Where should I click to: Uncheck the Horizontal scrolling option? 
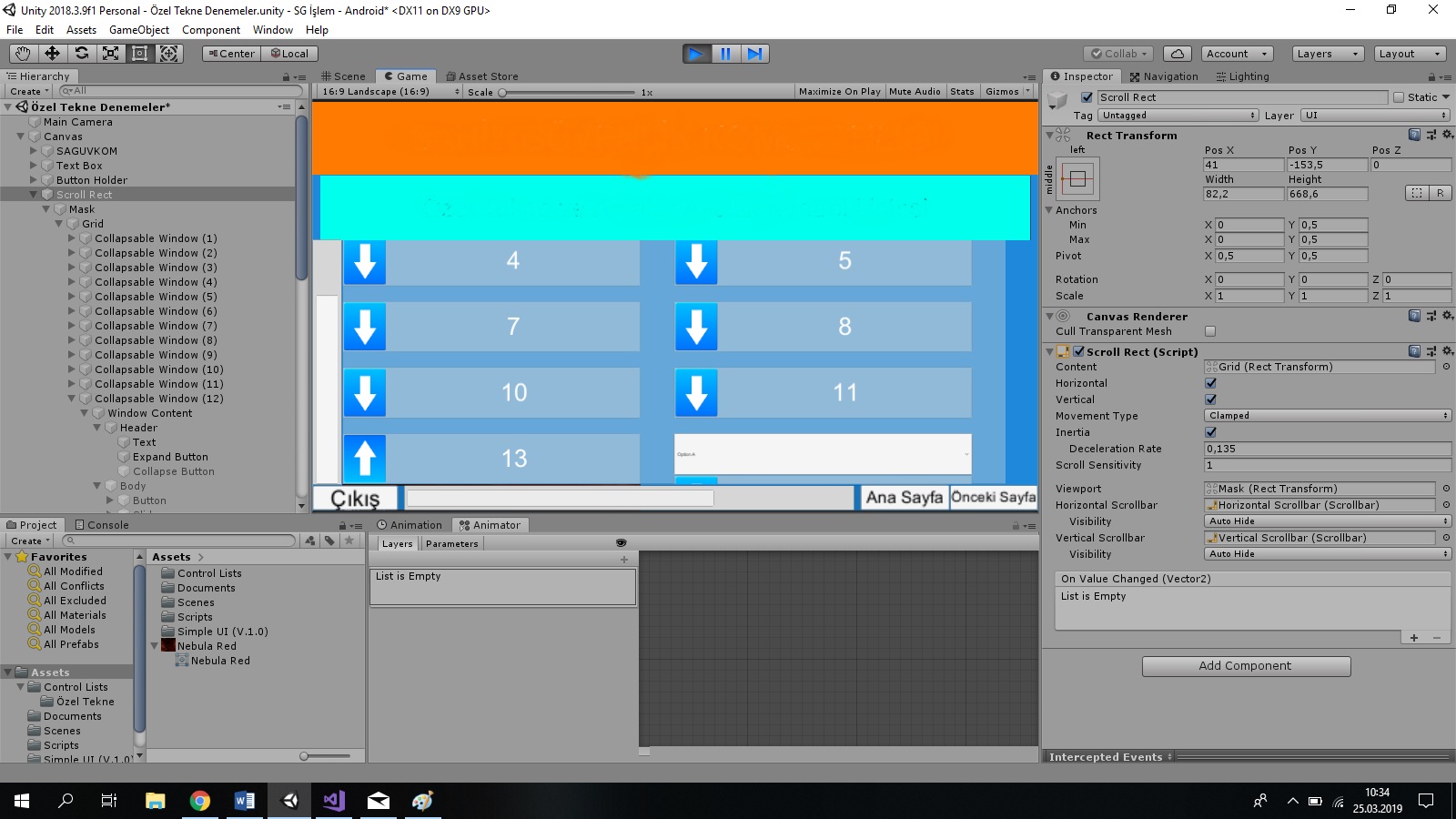pos(1210,383)
